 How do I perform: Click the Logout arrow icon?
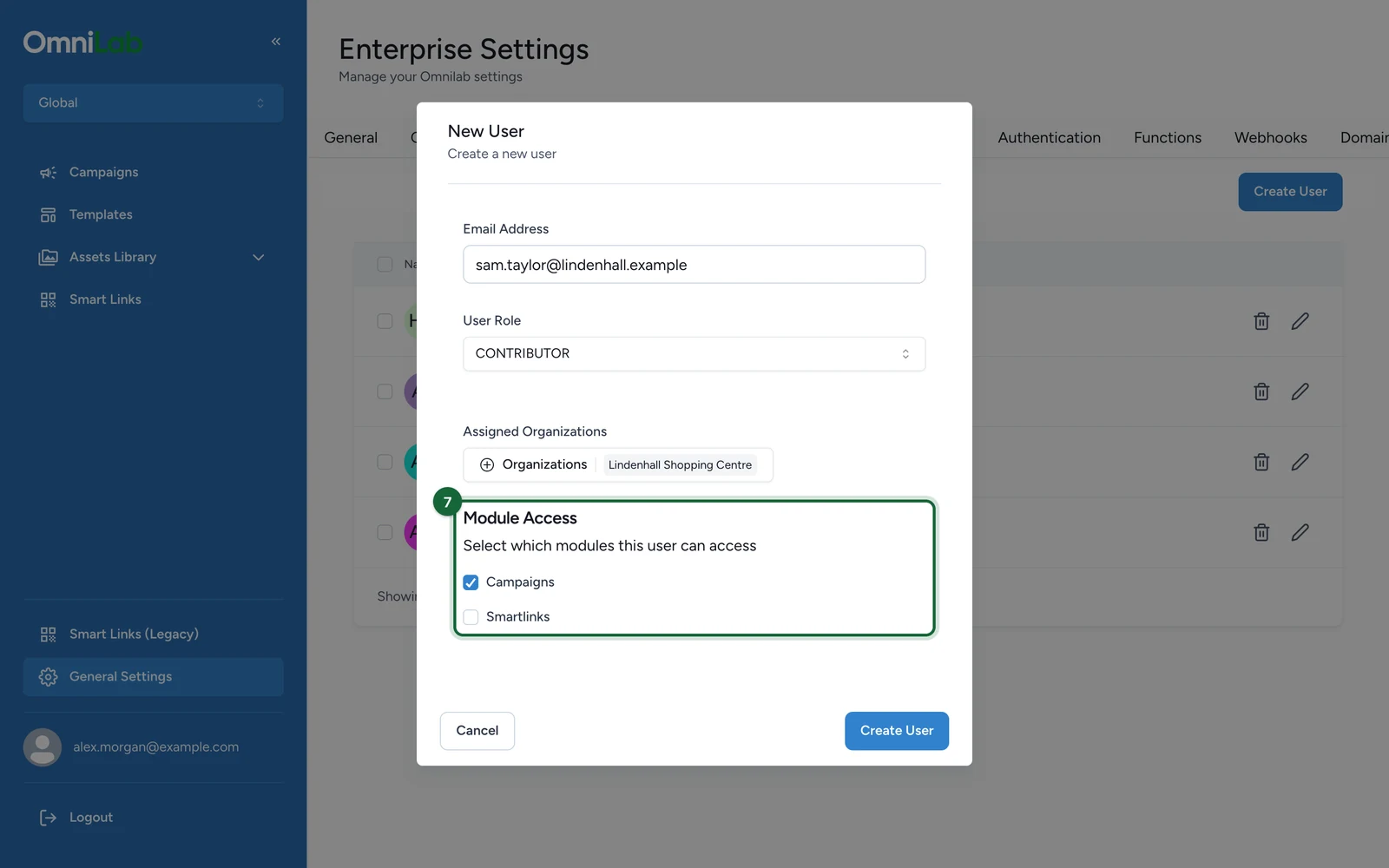click(x=48, y=818)
